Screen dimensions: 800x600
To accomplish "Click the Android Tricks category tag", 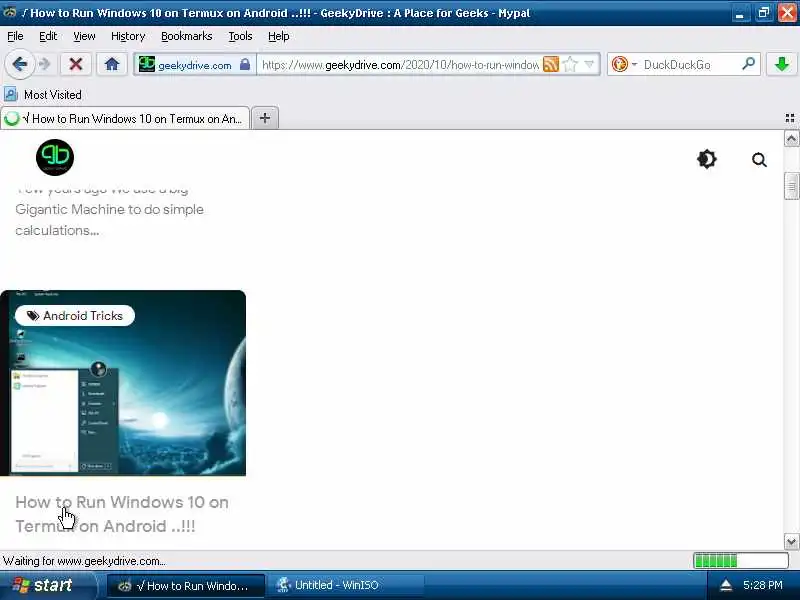I will coord(75,315).
